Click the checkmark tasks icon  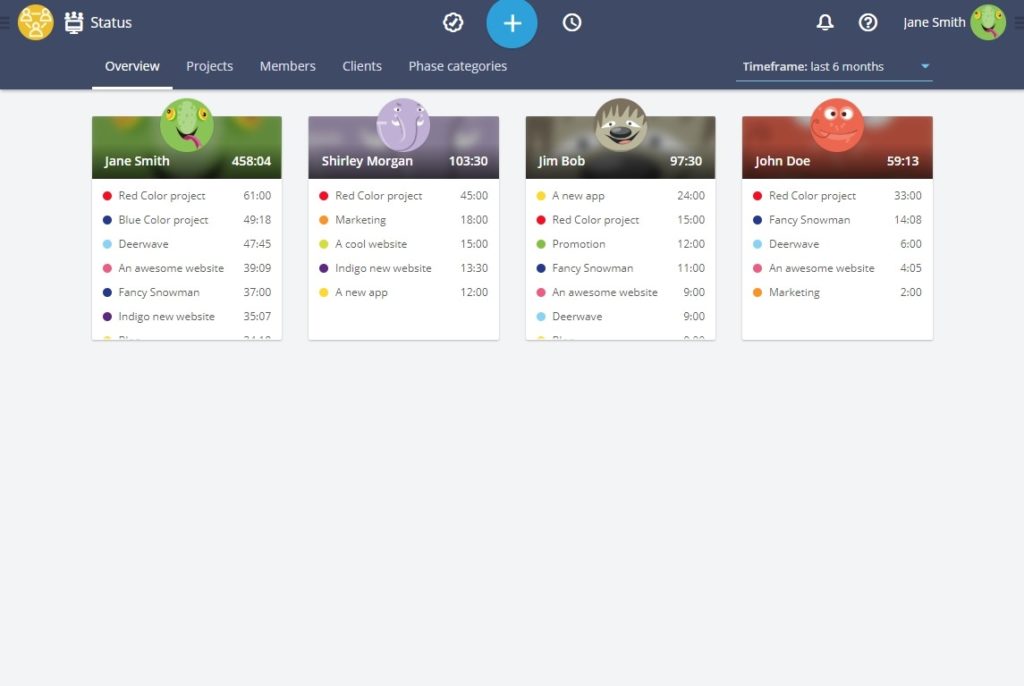click(x=453, y=23)
